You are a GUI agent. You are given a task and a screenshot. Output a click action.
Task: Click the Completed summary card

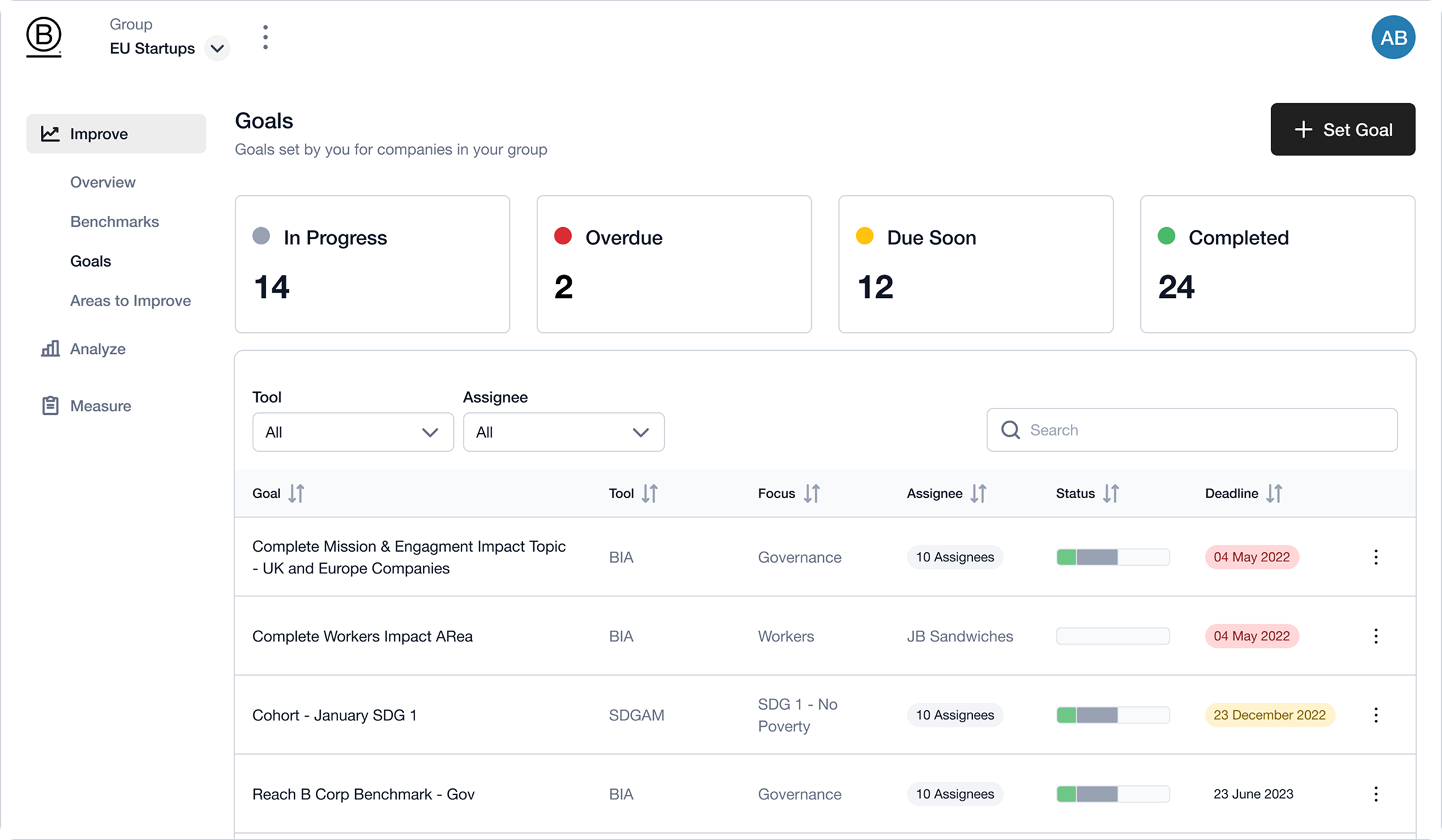coord(1278,264)
